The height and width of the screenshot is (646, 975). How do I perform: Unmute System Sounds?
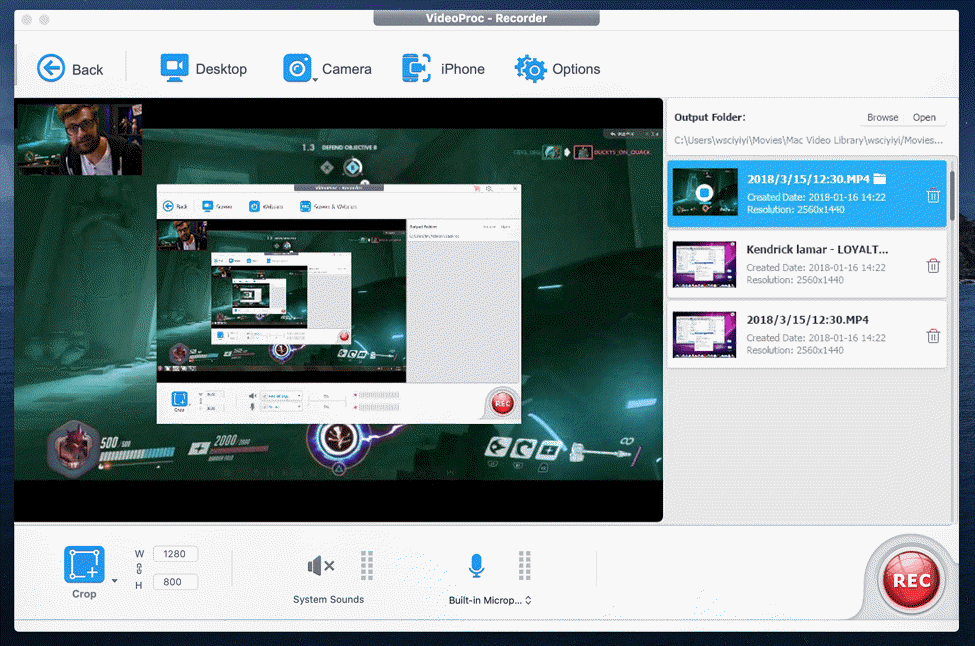[318, 565]
